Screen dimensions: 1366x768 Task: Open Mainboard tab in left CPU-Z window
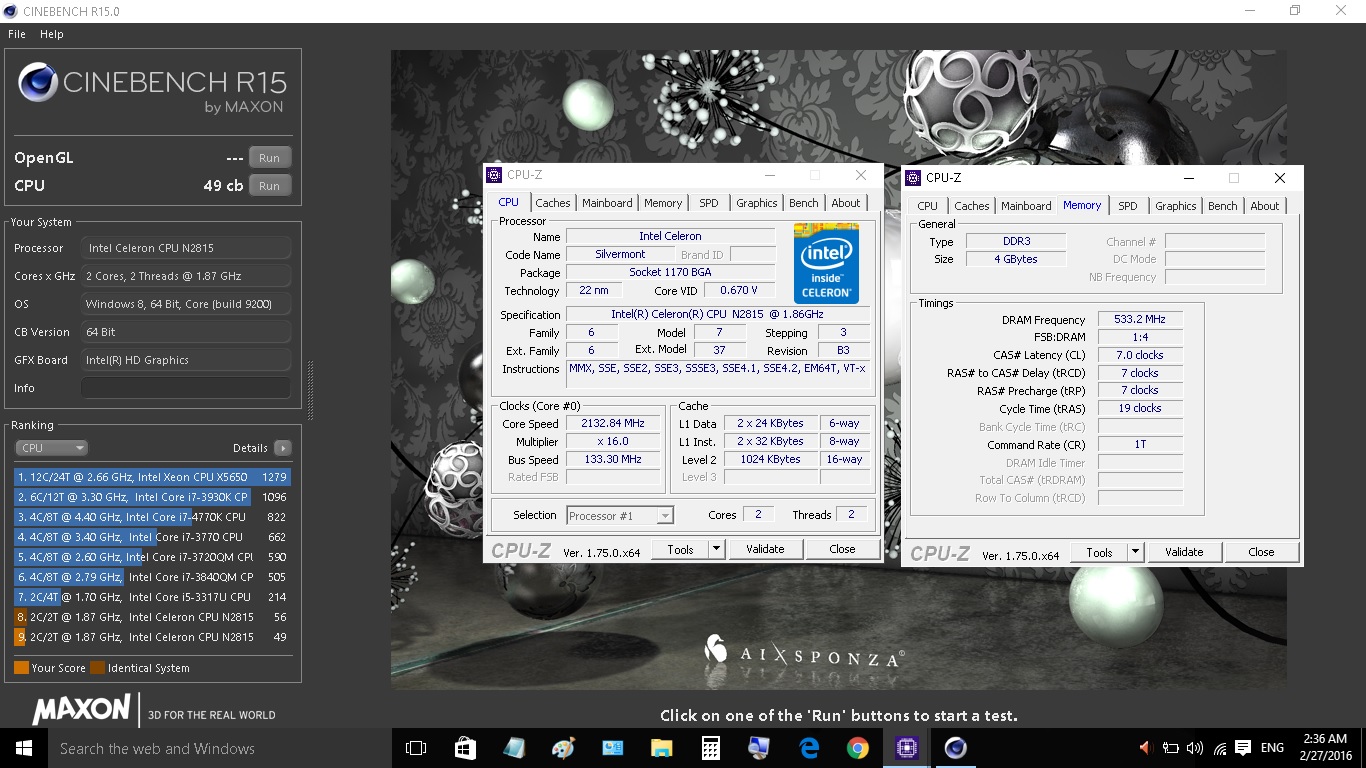[607, 203]
